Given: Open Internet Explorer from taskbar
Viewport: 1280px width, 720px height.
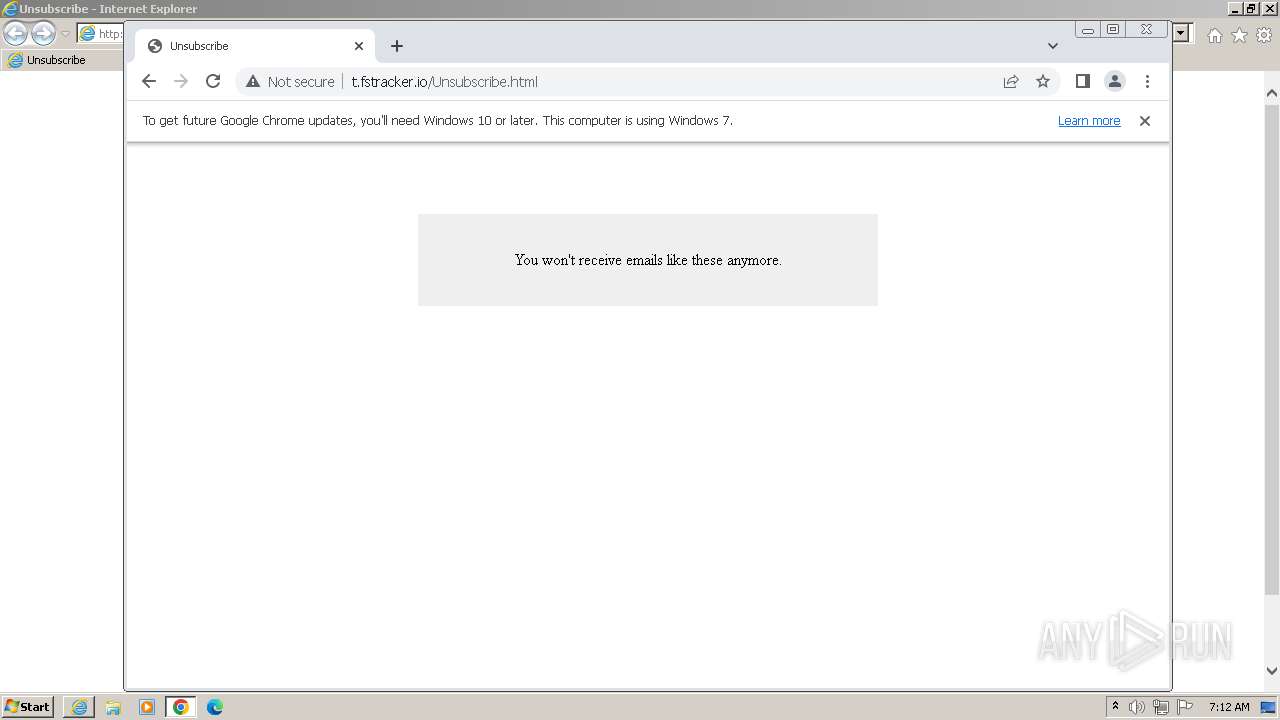Looking at the screenshot, I should tap(80, 707).
